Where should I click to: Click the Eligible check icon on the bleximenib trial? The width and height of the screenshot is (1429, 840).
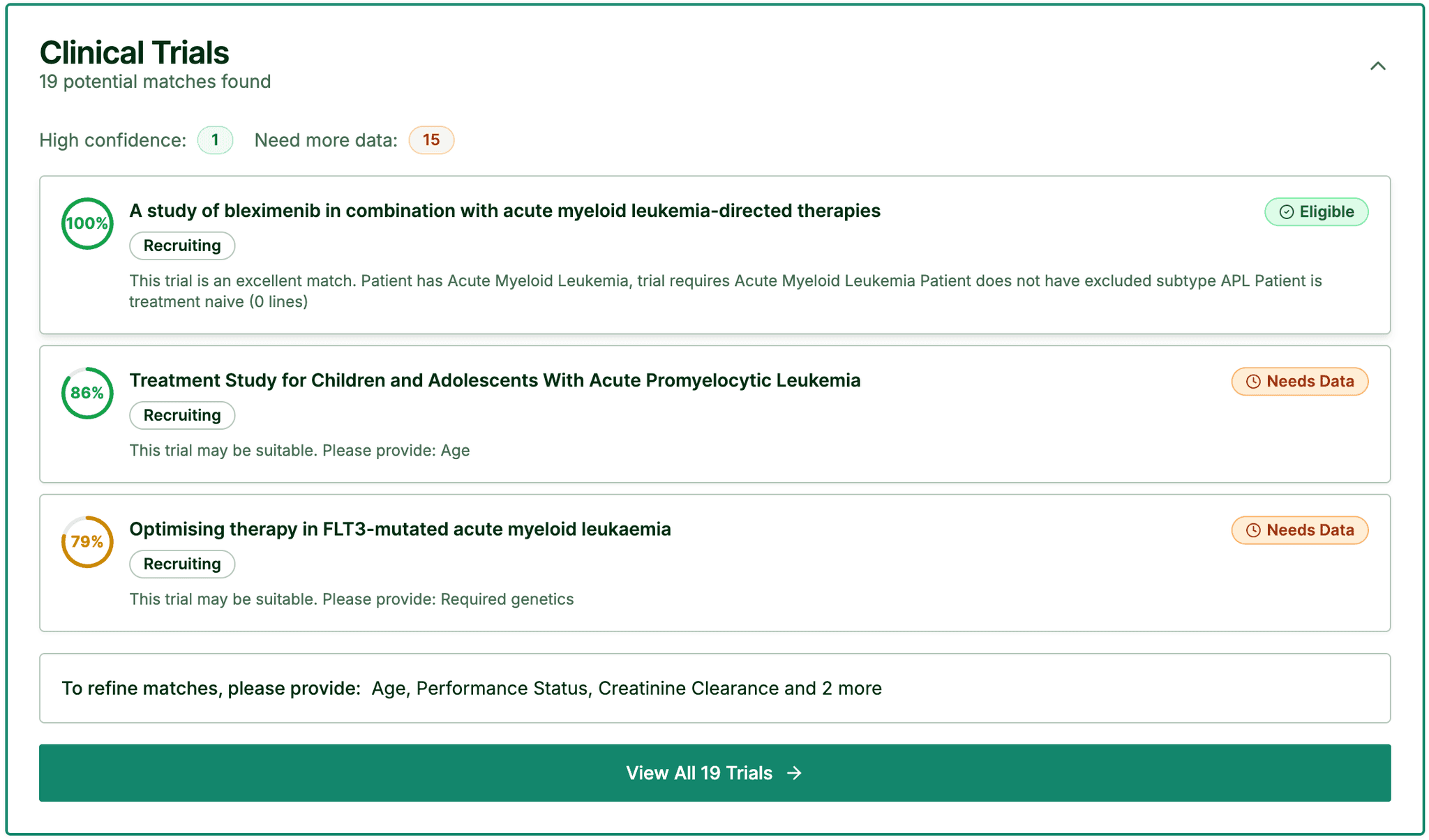click(1286, 211)
